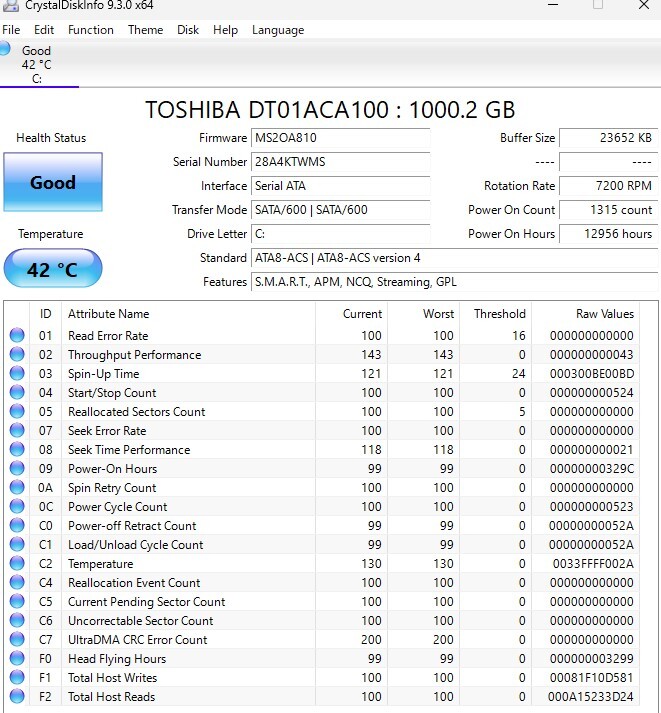Screen dimensions: 661x713
Task: Click the Features field listing S.M.A.R.T., APM
Action: tap(454, 282)
